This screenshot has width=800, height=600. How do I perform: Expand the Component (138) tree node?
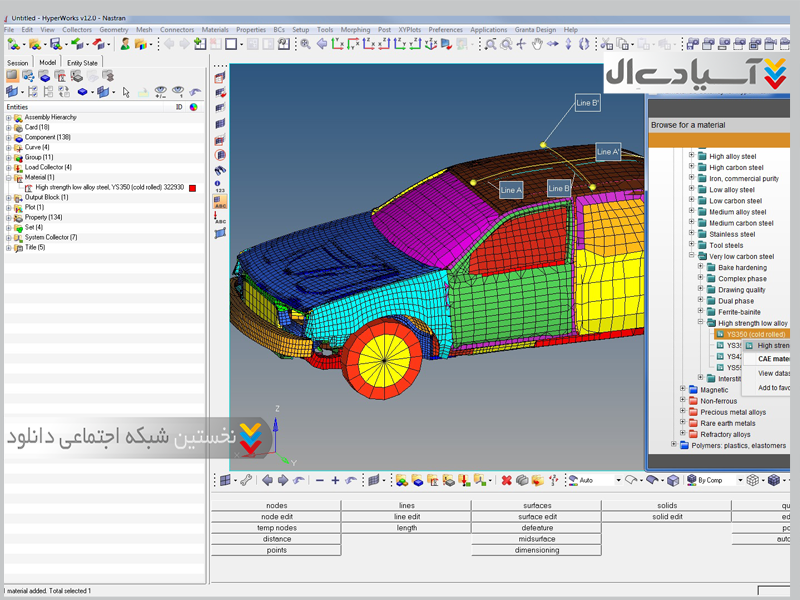pyautogui.click(x=9, y=137)
